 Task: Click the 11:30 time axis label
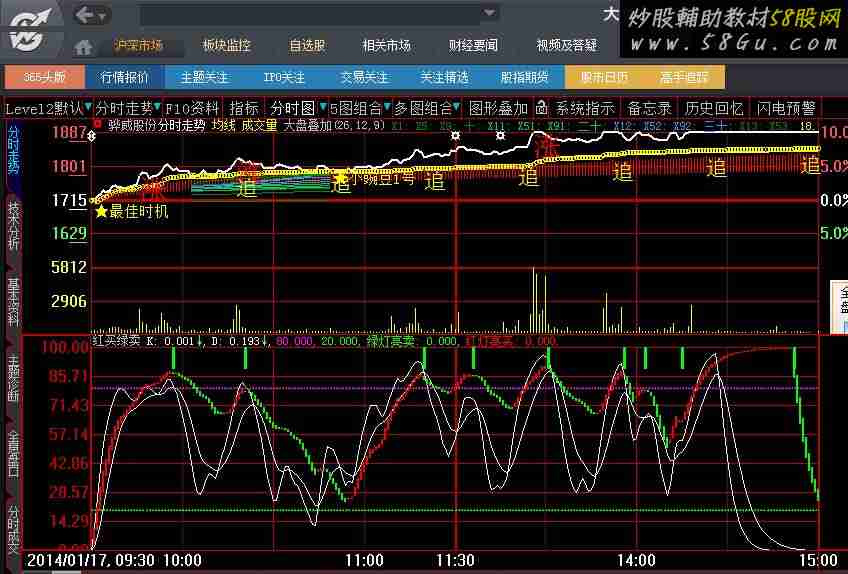(454, 560)
